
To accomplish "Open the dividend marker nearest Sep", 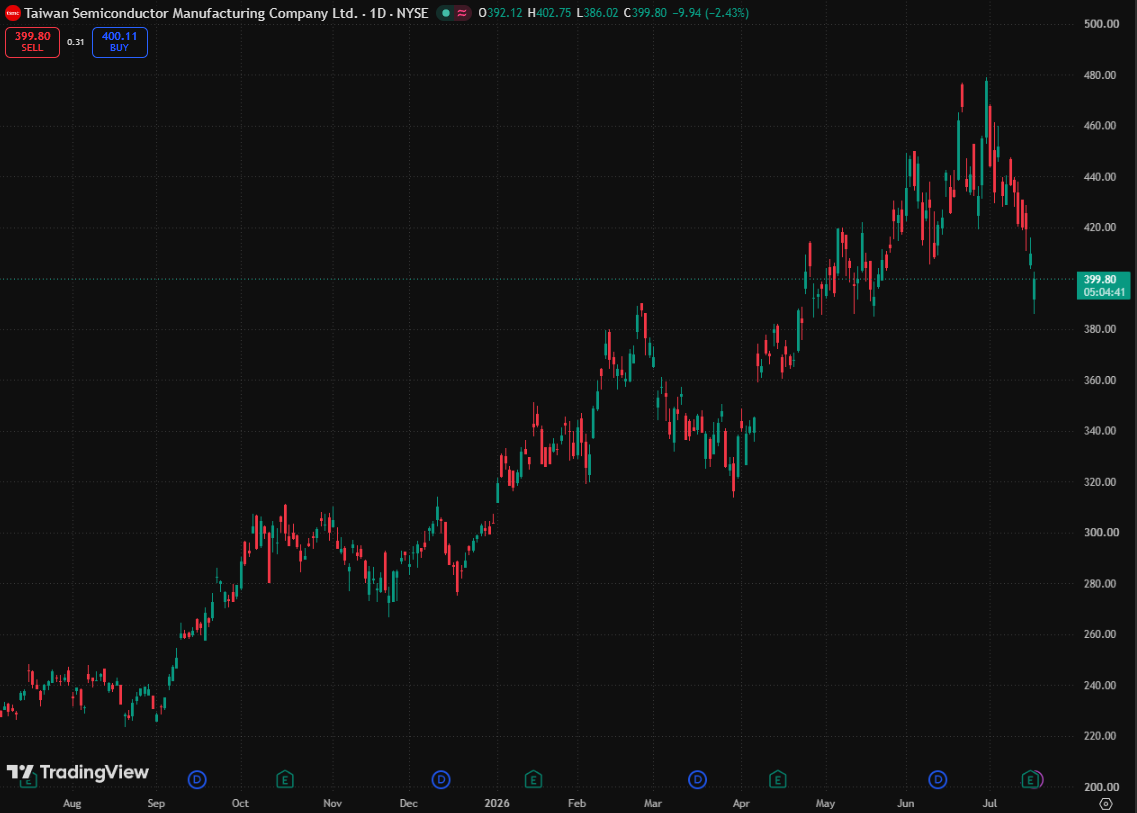I will 197,780.
